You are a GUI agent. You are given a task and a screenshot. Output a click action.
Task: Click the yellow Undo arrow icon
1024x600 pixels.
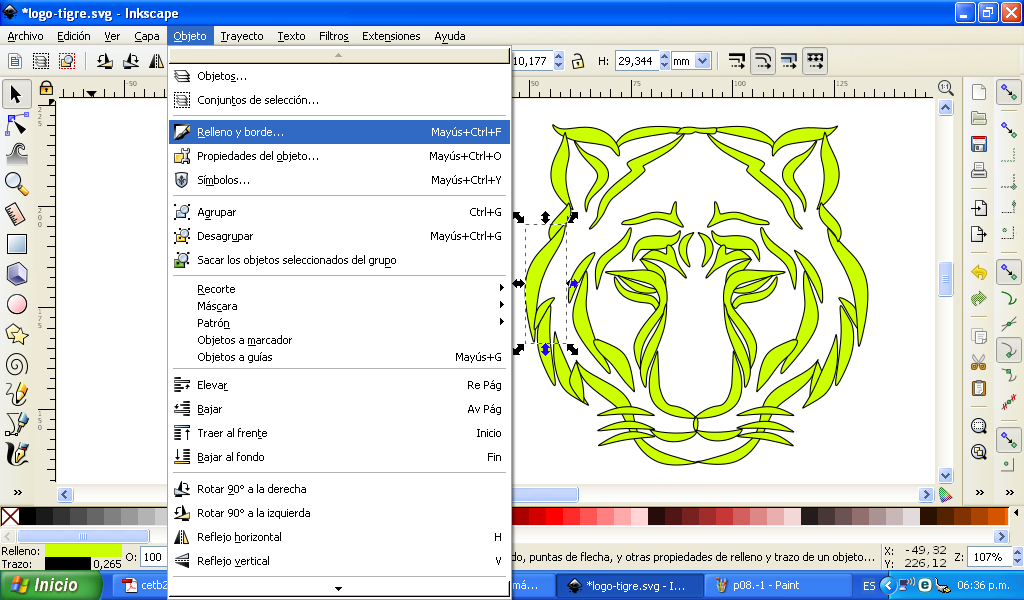978,272
